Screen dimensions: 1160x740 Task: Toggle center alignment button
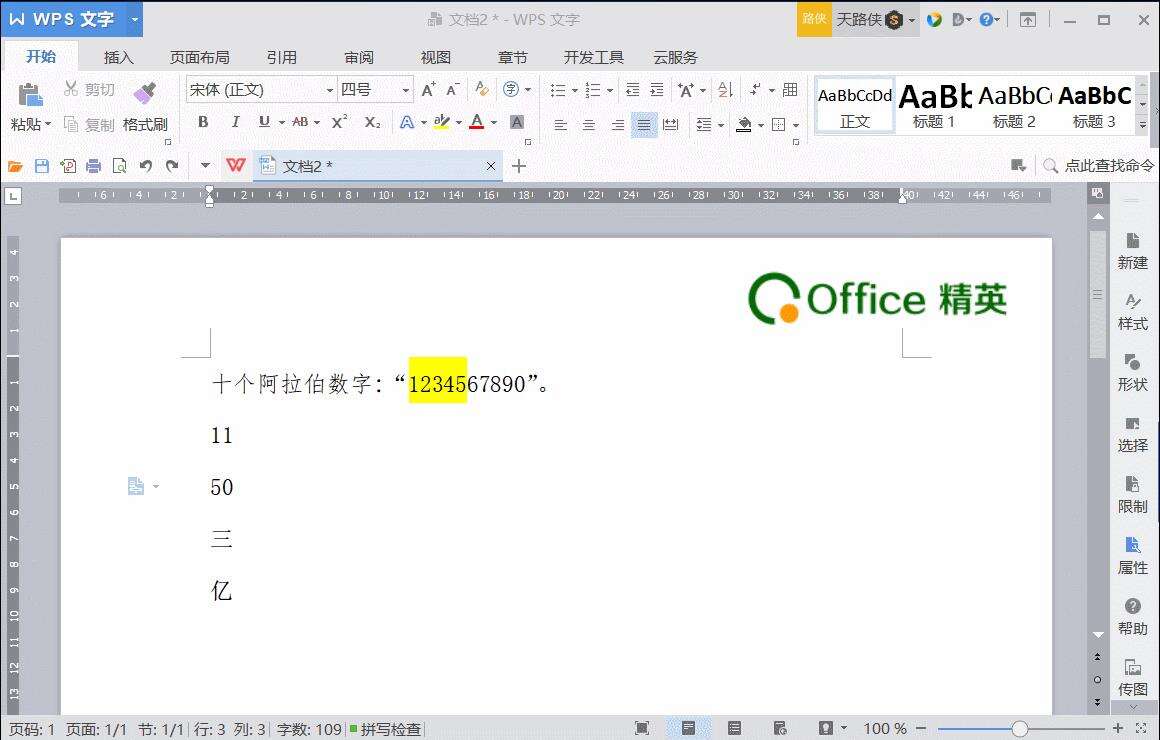point(589,125)
